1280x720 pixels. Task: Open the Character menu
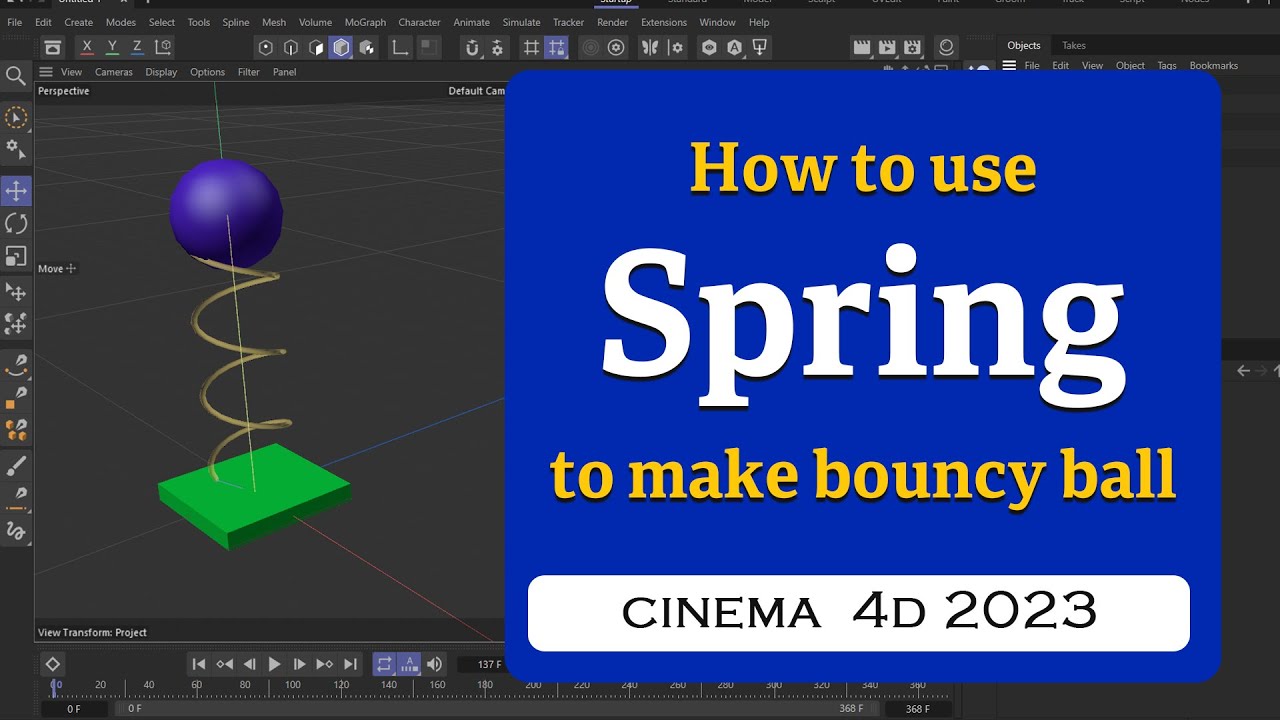pos(419,22)
